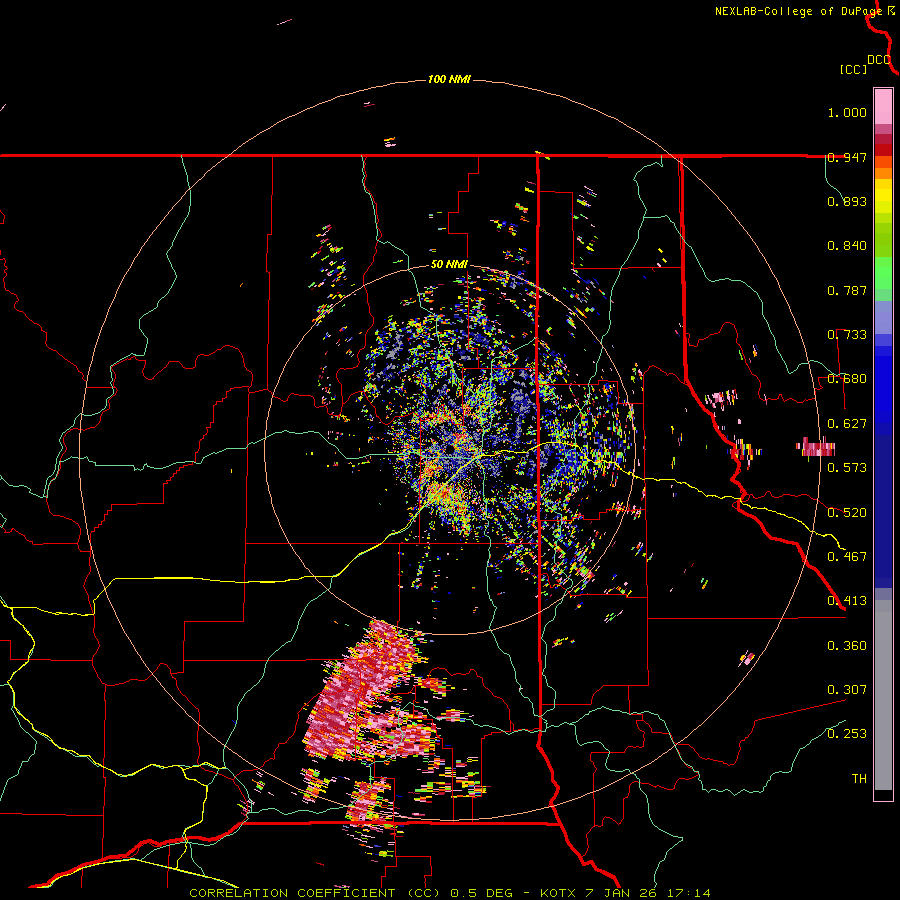Viewport: 900px width, 900px height.
Task: Click the TH threshold label on legend
Action: (859, 779)
